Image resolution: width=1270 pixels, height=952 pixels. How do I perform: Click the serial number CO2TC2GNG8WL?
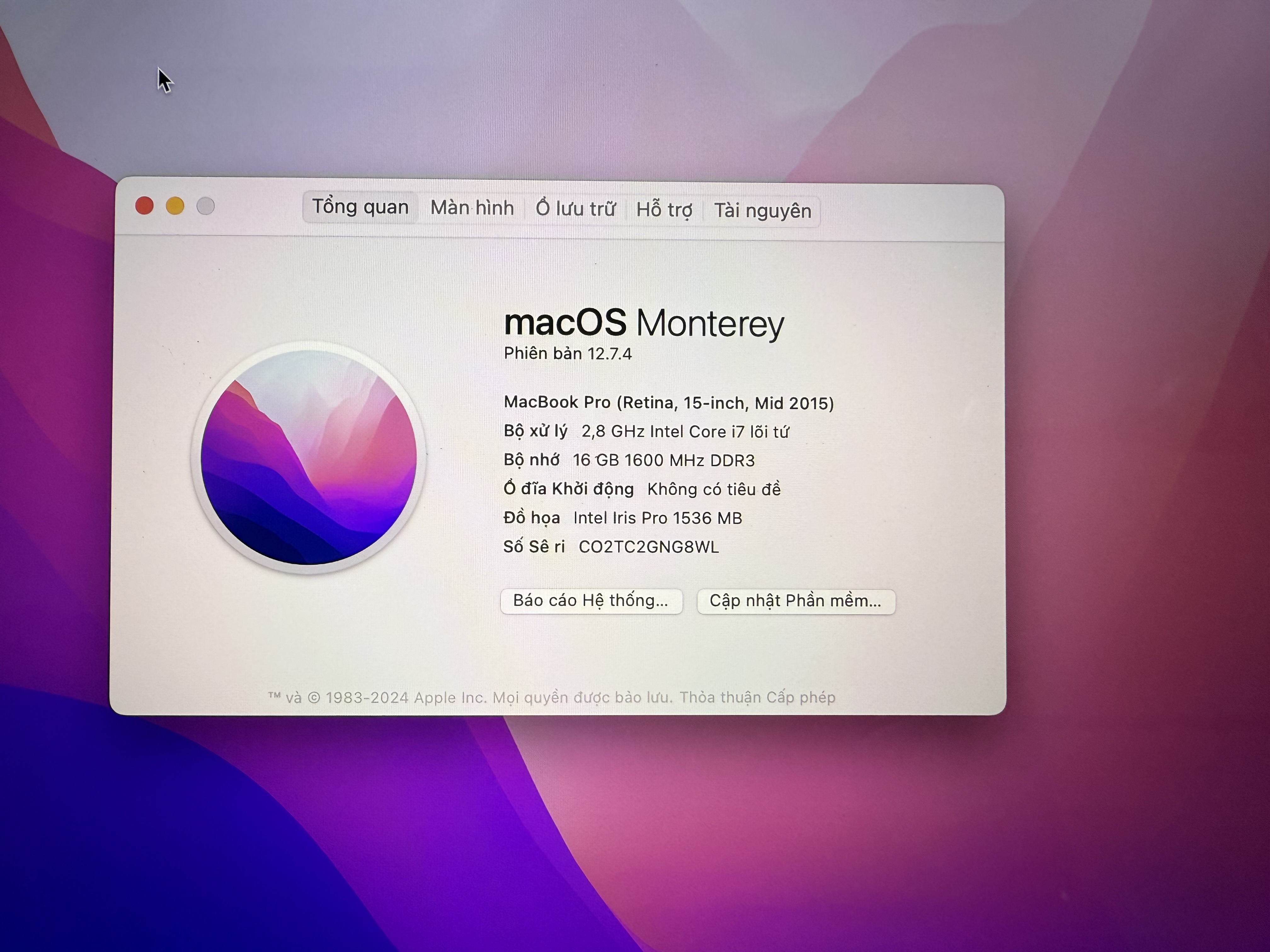click(x=648, y=547)
